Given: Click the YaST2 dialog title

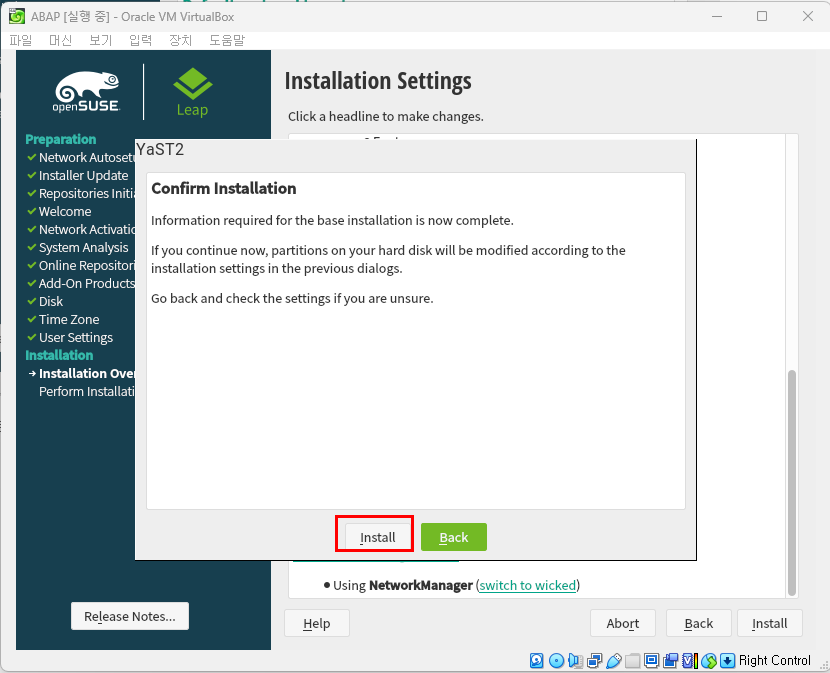Looking at the screenshot, I should point(160,149).
